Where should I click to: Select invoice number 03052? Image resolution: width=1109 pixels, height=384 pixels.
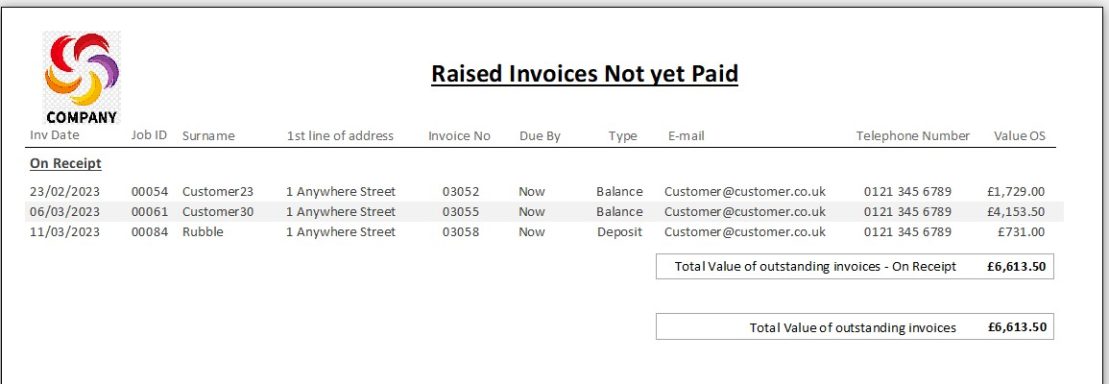(461, 192)
